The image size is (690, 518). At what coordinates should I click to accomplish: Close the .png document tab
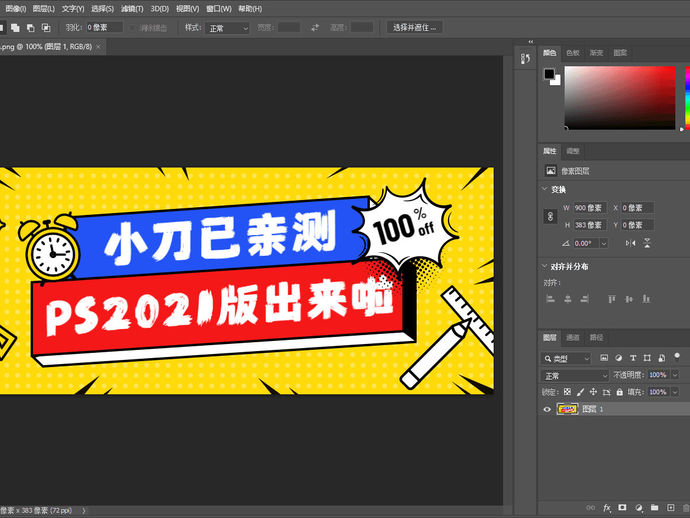99,47
